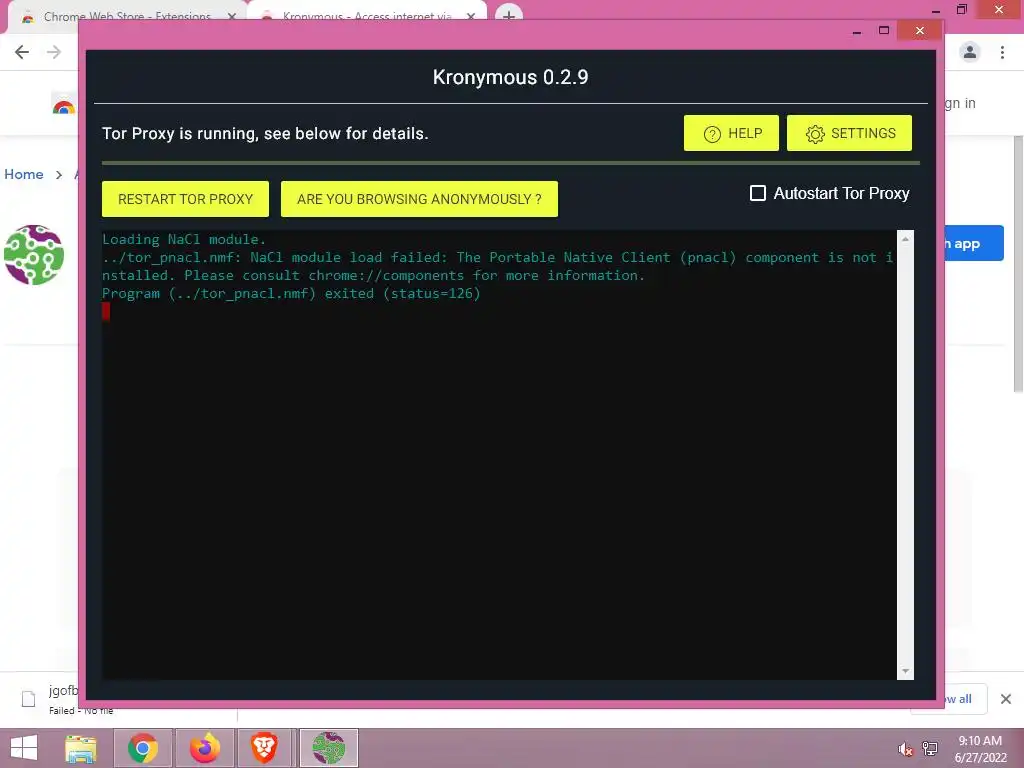The image size is (1024, 768).
Task: Open Firefox from taskbar
Action: point(204,748)
